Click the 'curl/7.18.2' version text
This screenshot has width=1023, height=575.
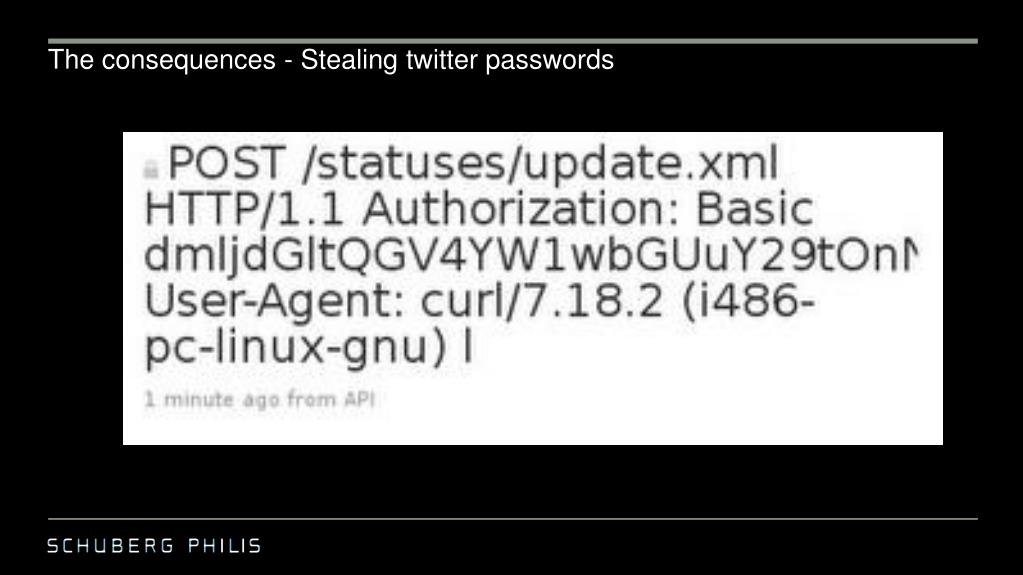(x=542, y=300)
